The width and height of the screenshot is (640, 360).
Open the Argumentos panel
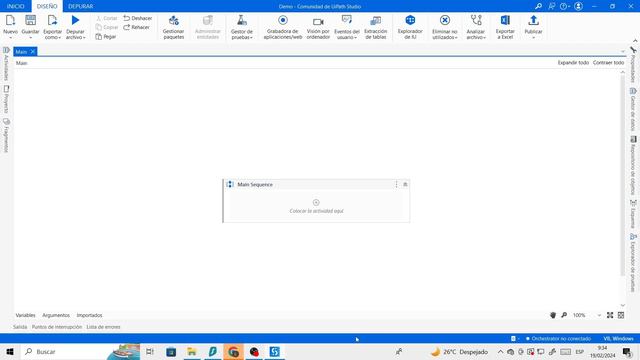[x=56, y=315]
